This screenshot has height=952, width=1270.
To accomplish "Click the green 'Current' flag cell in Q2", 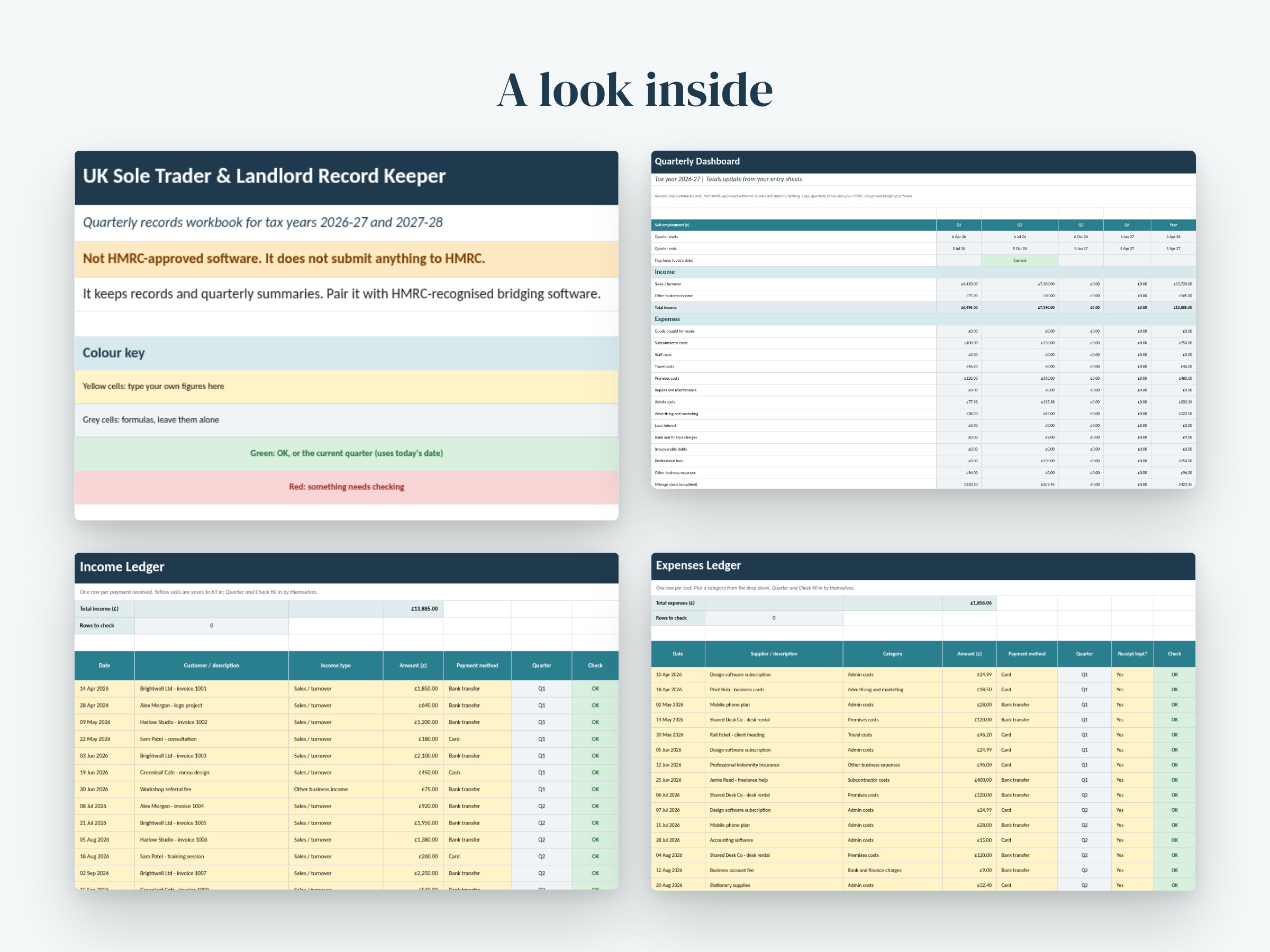I will [x=1020, y=261].
